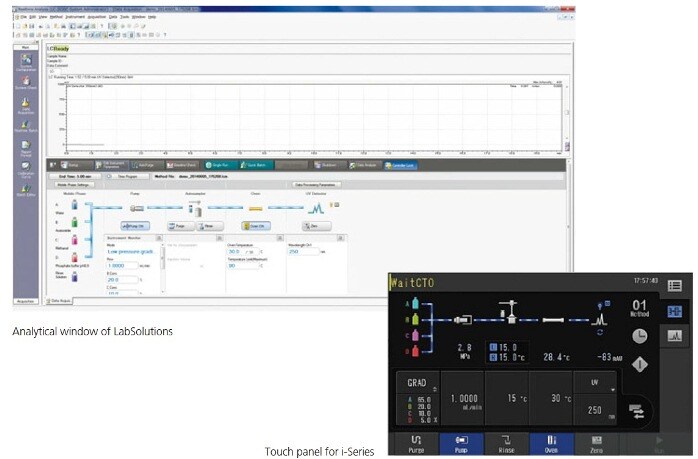Tap bottle A on touch panel diagram
The height and width of the screenshot is (459, 698).
(415, 304)
